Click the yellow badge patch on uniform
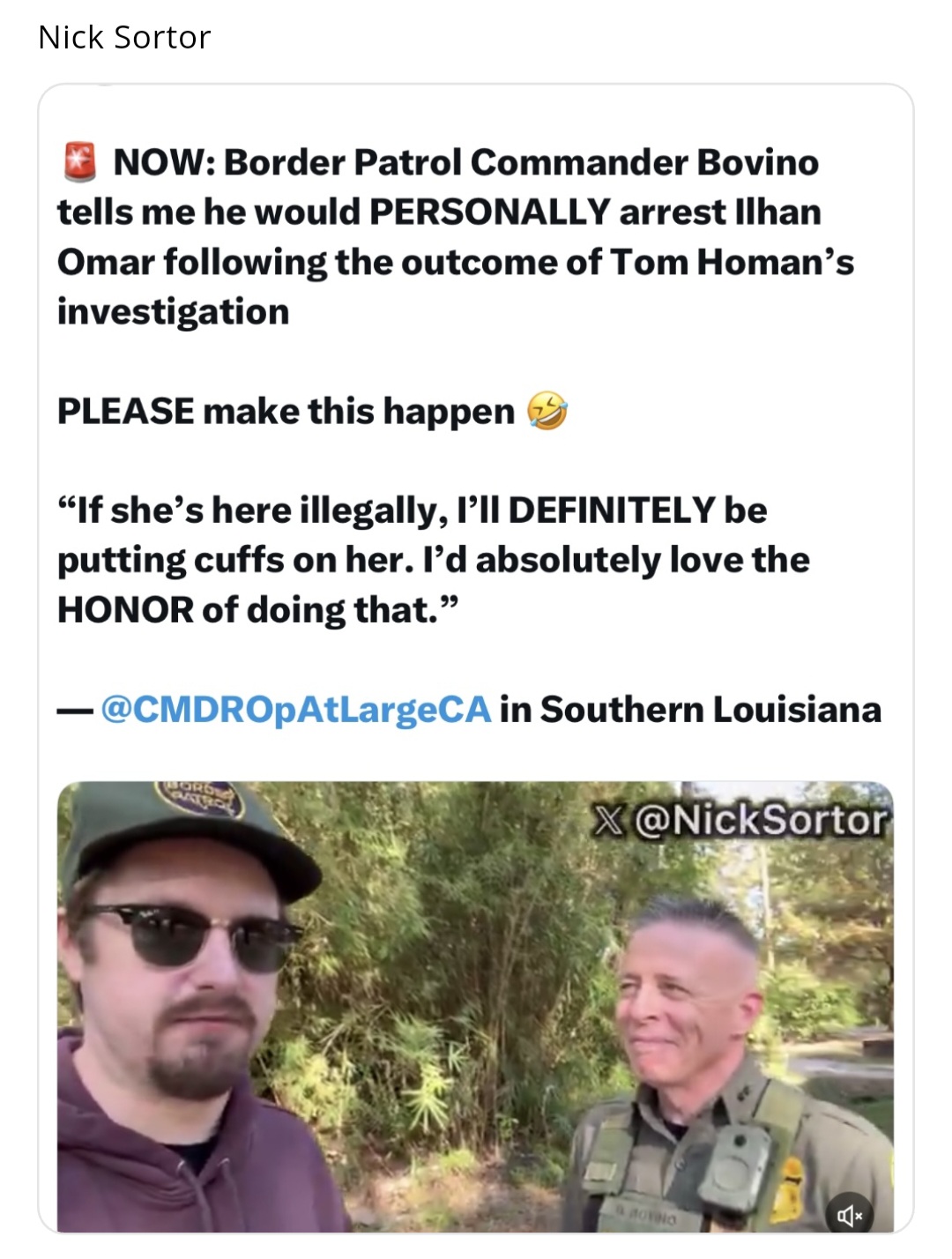The width and height of the screenshot is (952, 1259). click(x=792, y=1177)
